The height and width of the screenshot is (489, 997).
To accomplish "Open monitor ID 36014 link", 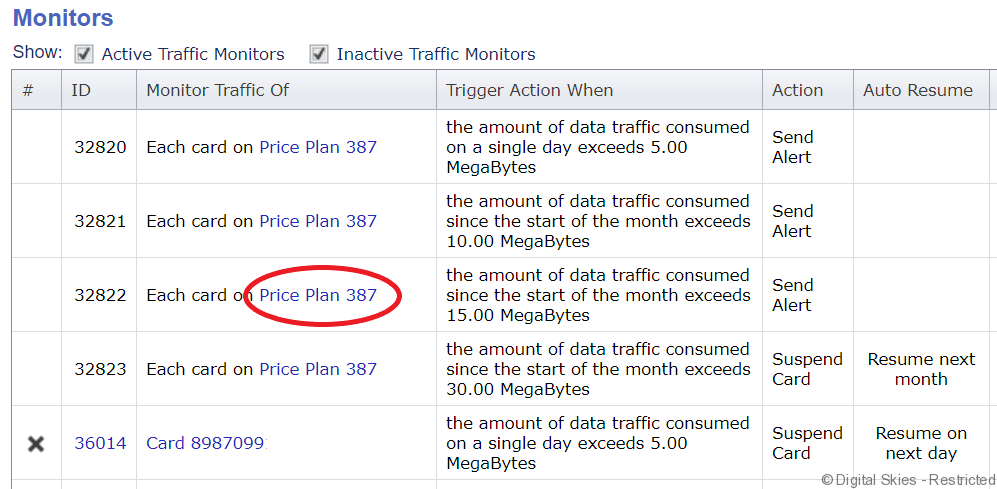I will (x=100, y=443).
